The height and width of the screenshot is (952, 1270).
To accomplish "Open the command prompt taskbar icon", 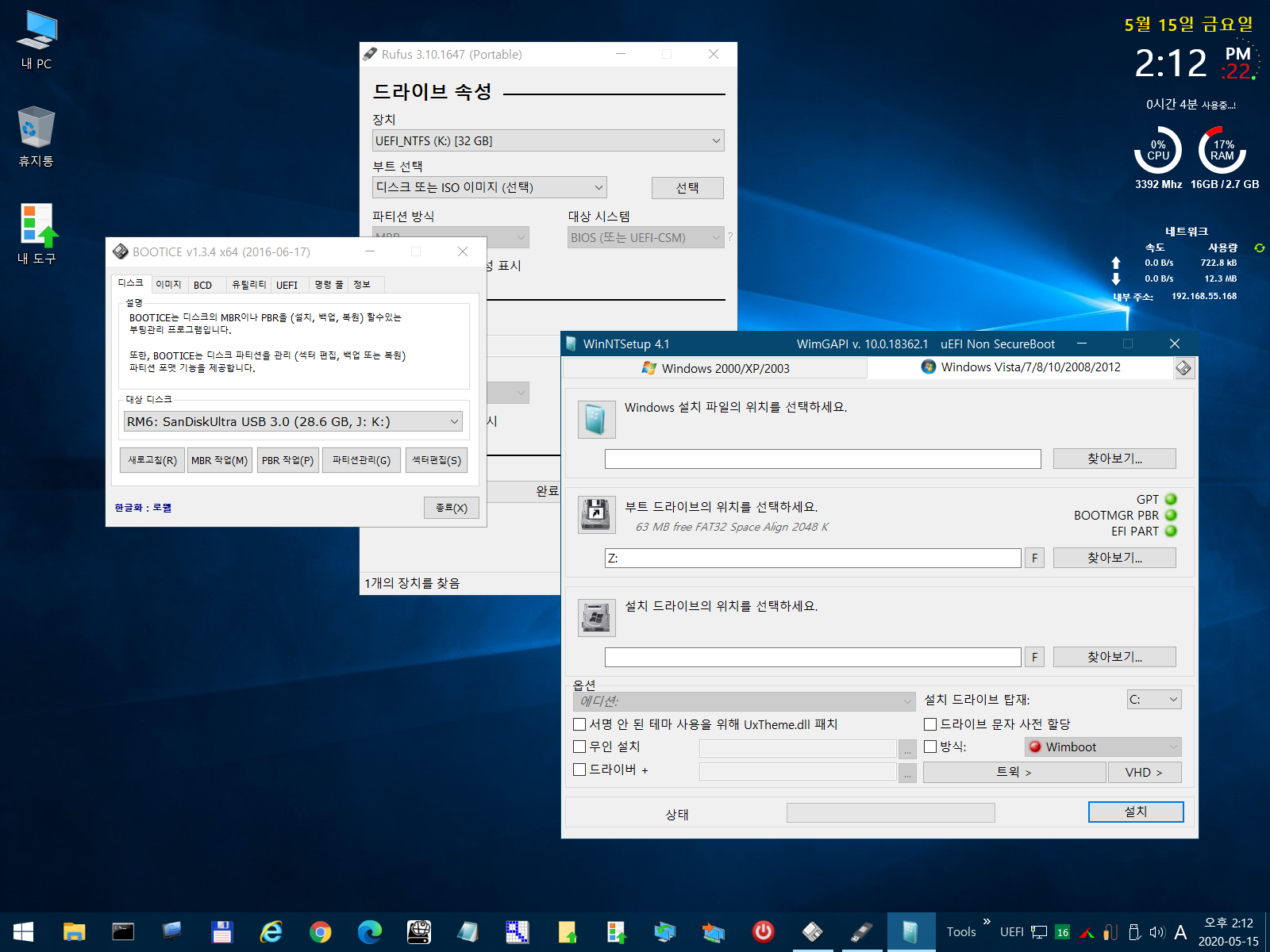I will click(x=123, y=931).
